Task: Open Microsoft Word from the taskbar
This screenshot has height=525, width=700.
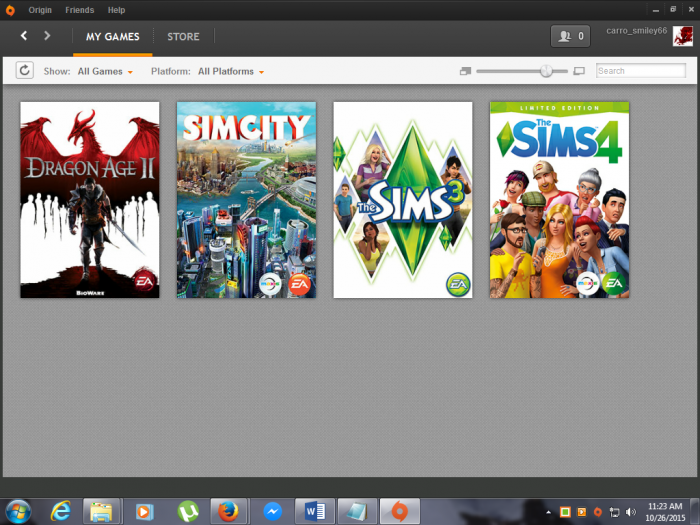Action: click(315, 512)
